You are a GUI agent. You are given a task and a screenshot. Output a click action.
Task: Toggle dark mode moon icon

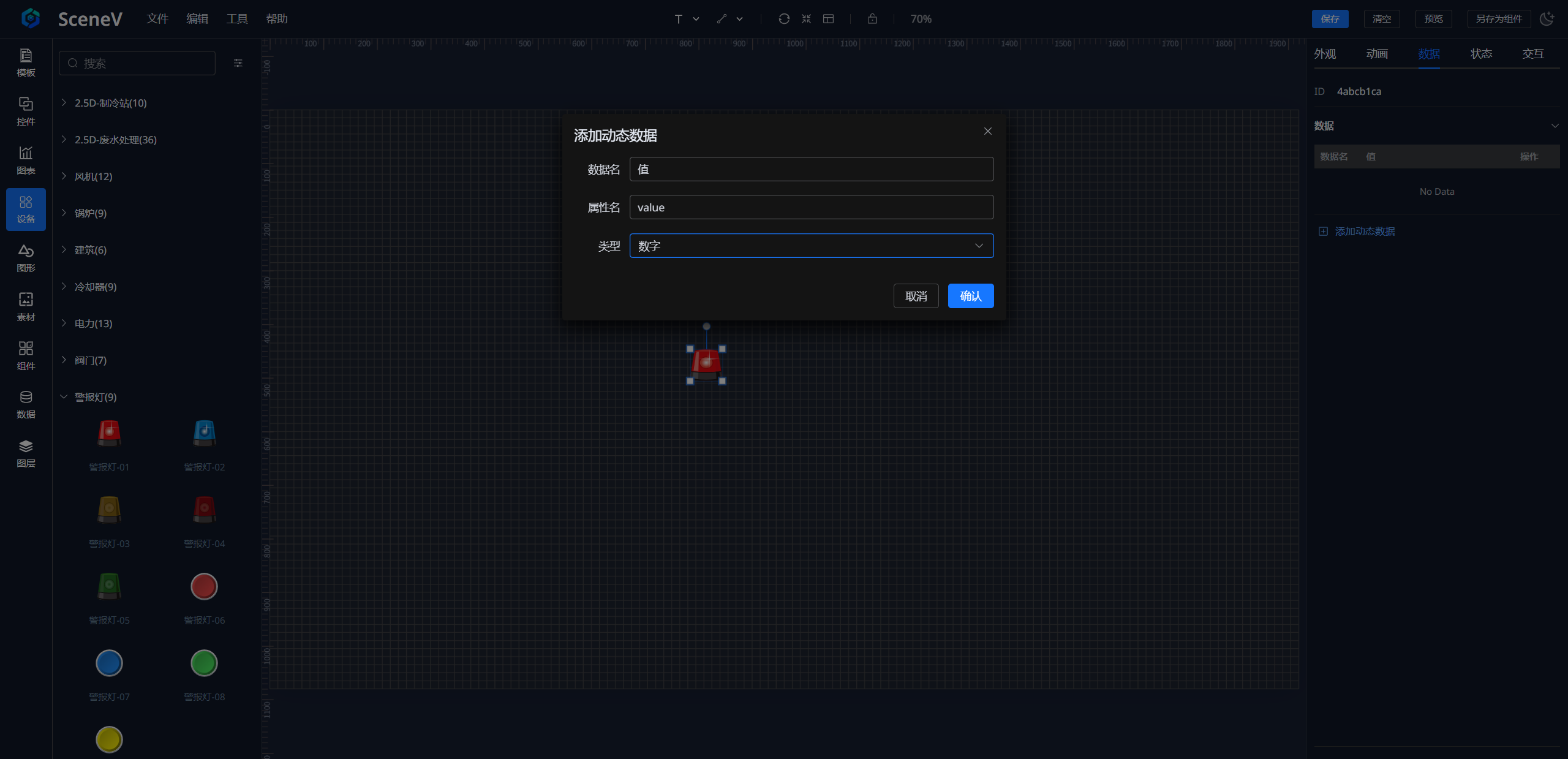point(1547,19)
